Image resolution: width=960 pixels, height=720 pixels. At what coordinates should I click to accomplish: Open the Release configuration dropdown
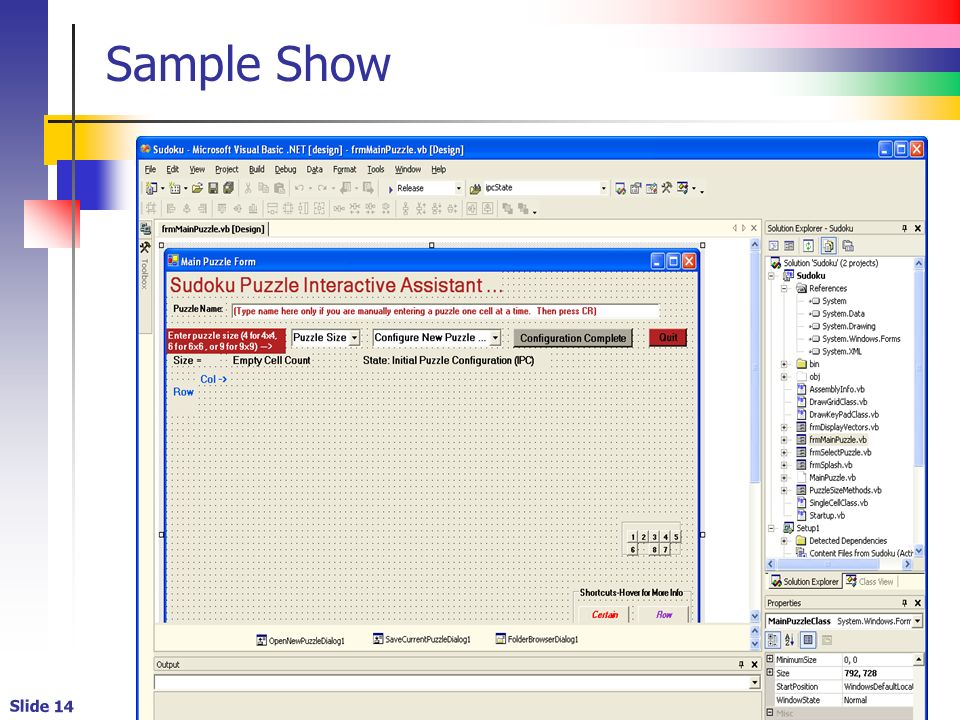[x=458, y=189]
